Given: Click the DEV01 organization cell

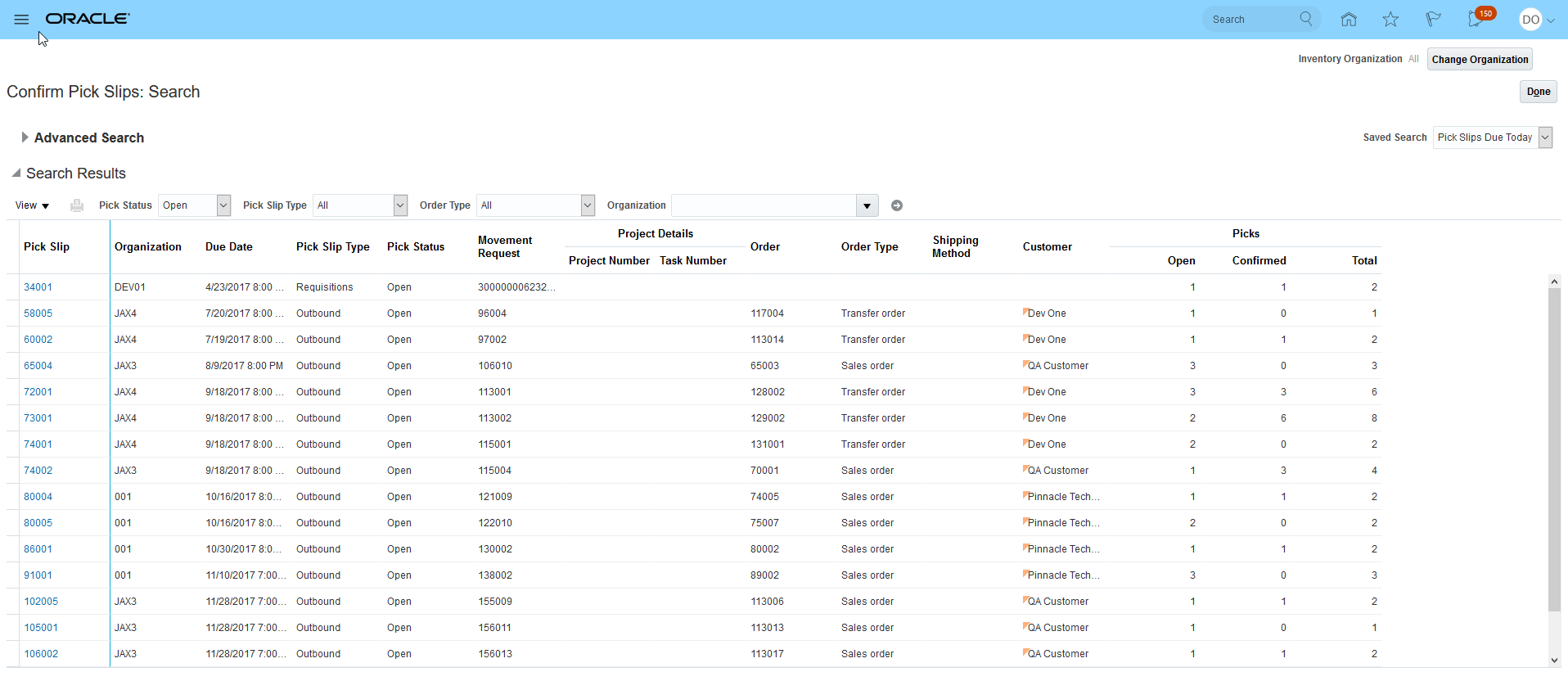Looking at the screenshot, I should 130,287.
